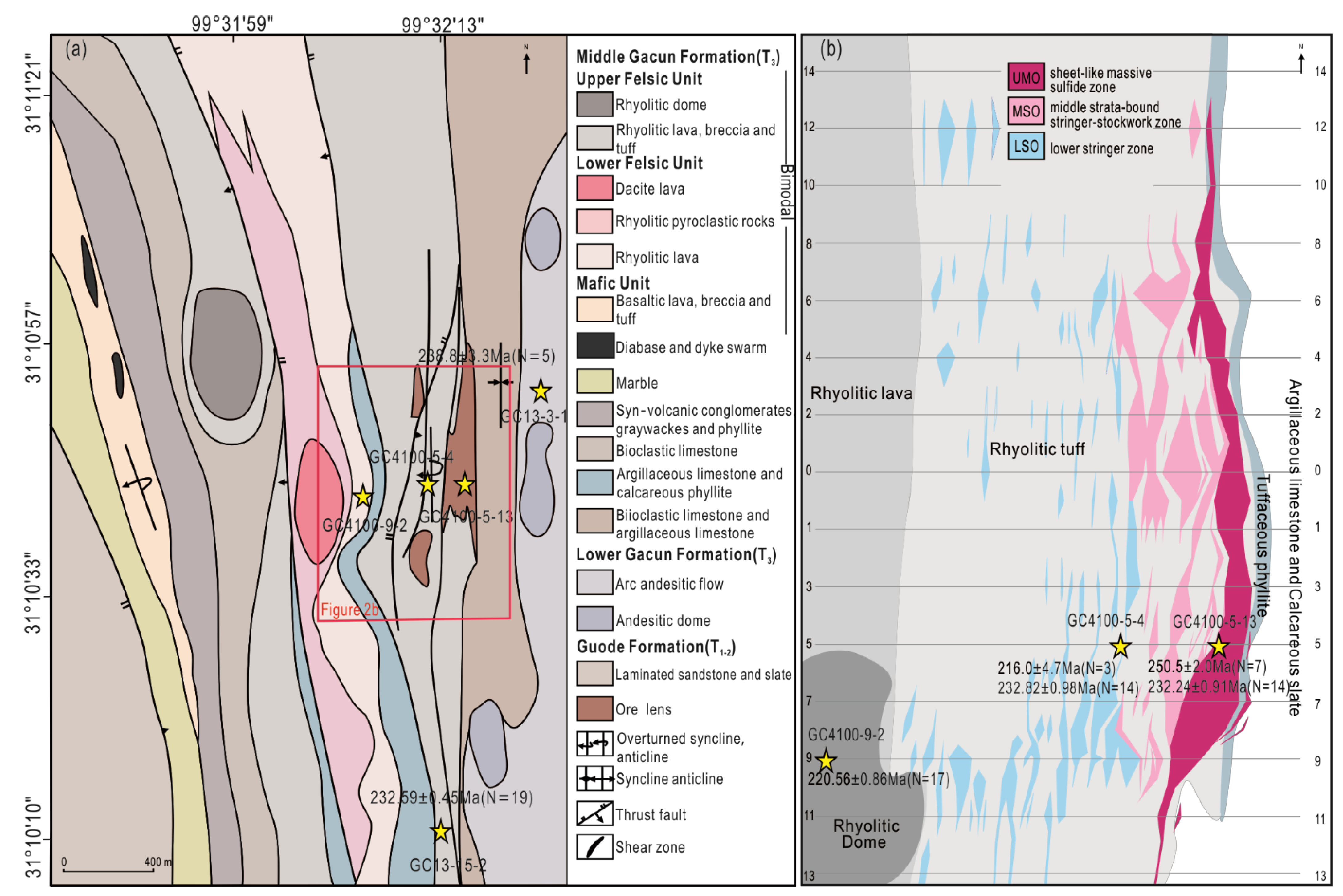Click the Dacite lava legend swatch
The image size is (1343, 896).
click(594, 188)
